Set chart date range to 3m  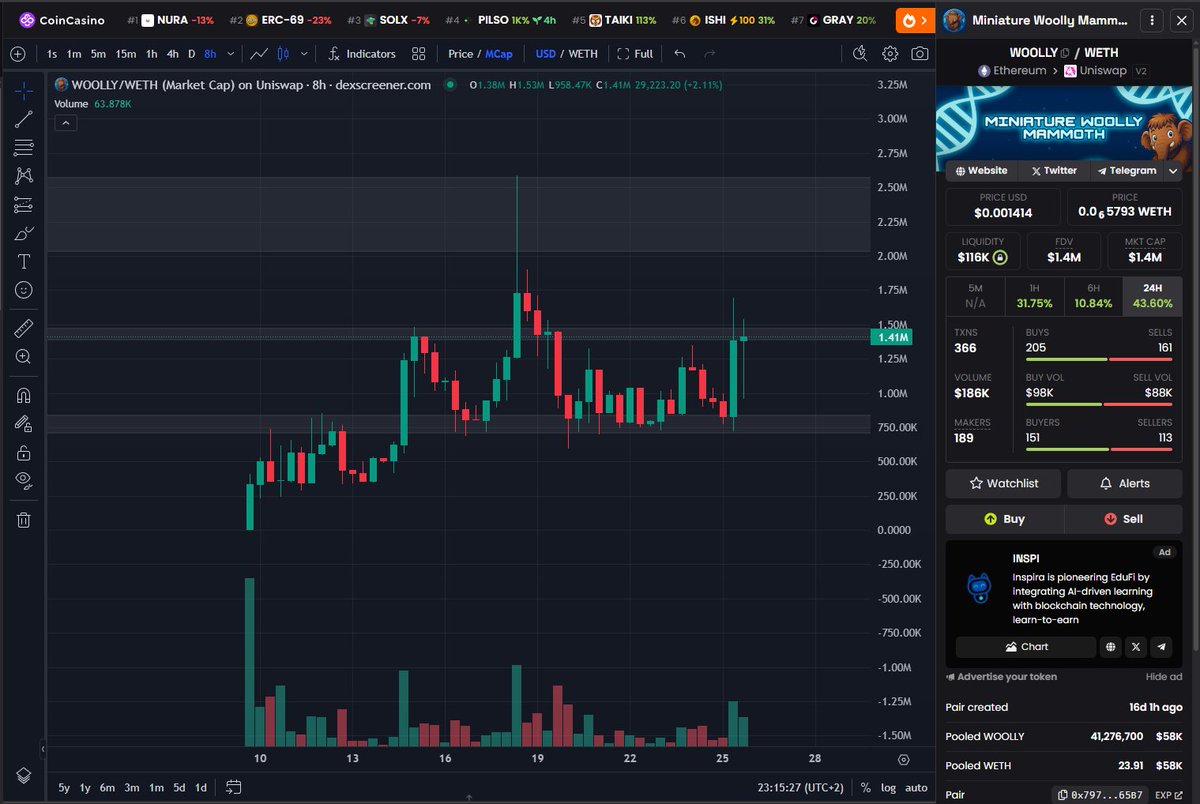coord(132,787)
